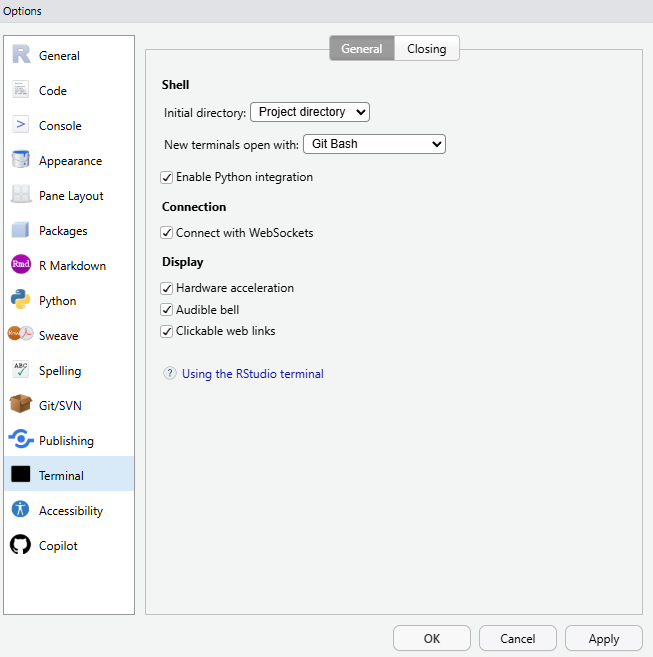
Task: Open the Console options section label
Action: [60, 126]
